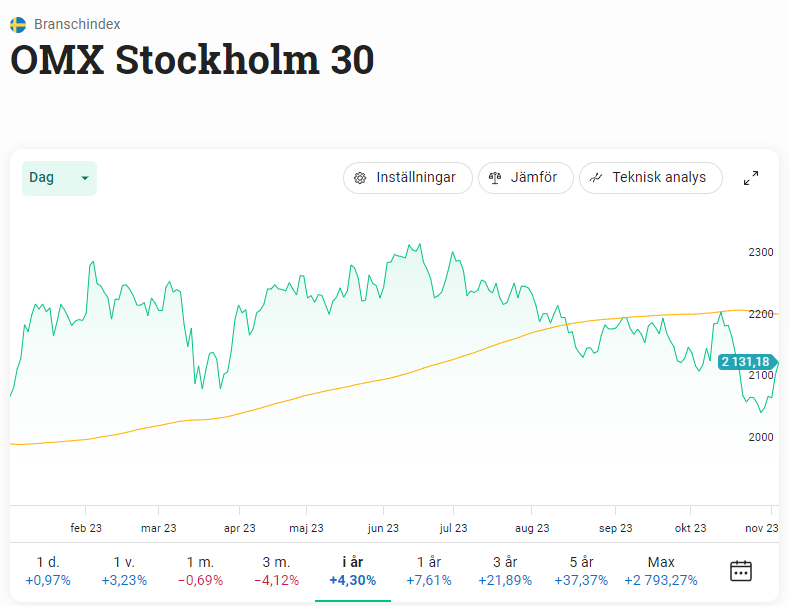Click the Branschindex label link

click(x=77, y=23)
